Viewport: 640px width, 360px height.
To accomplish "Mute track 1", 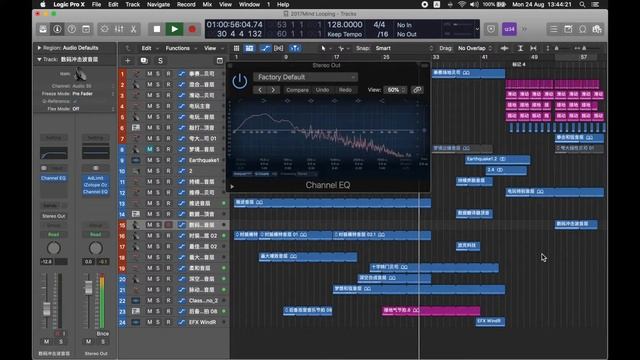I will click(x=149, y=73).
